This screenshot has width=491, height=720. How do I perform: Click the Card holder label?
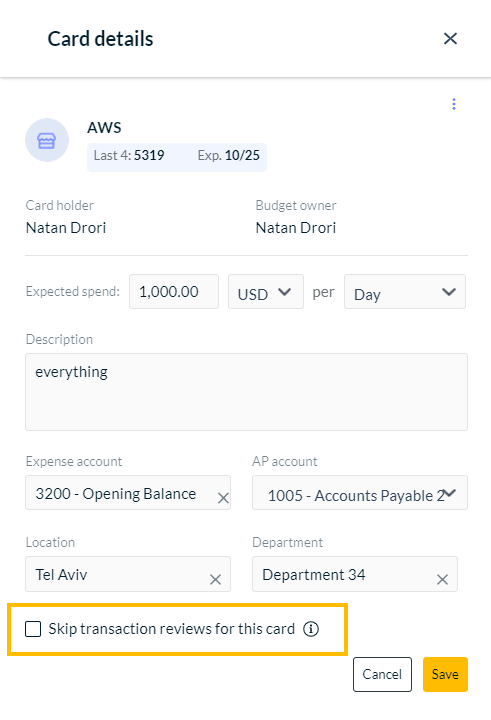pos(60,205)
